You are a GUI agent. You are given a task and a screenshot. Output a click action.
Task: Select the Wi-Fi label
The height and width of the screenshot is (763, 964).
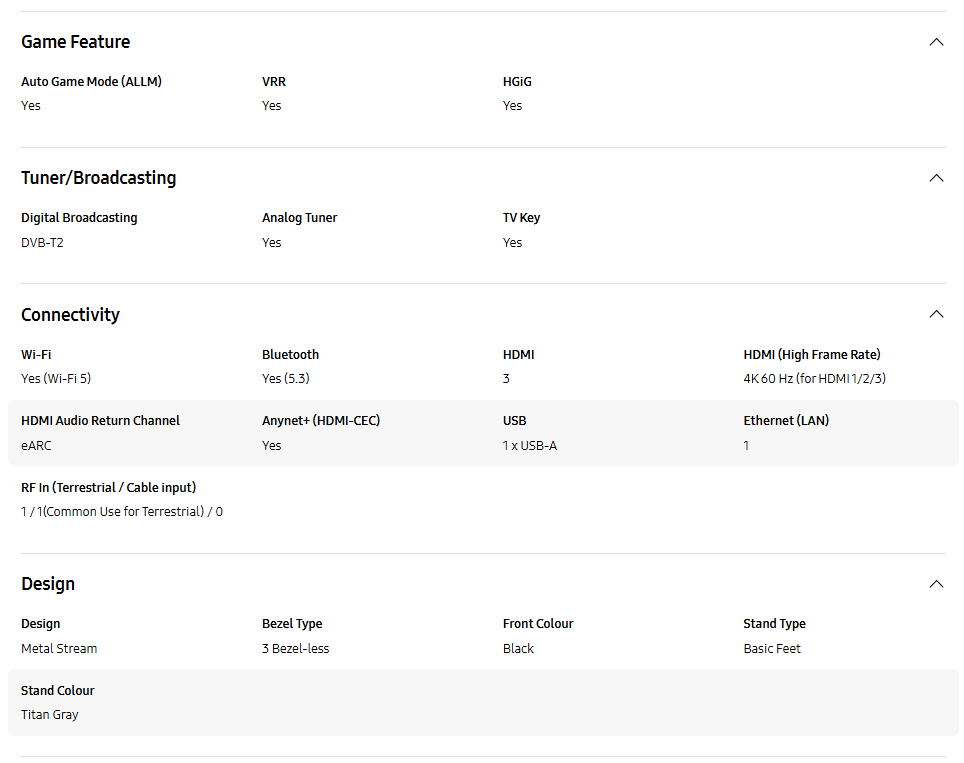pos(36,354)
